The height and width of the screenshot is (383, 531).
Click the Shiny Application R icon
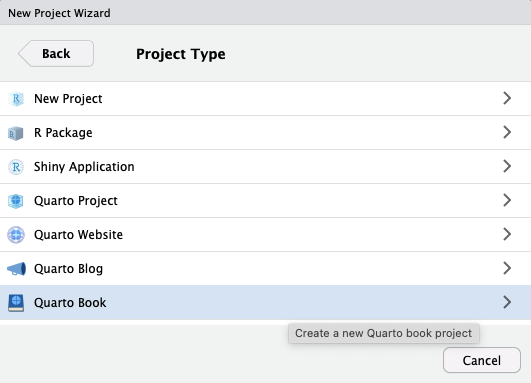pos(16,167)
